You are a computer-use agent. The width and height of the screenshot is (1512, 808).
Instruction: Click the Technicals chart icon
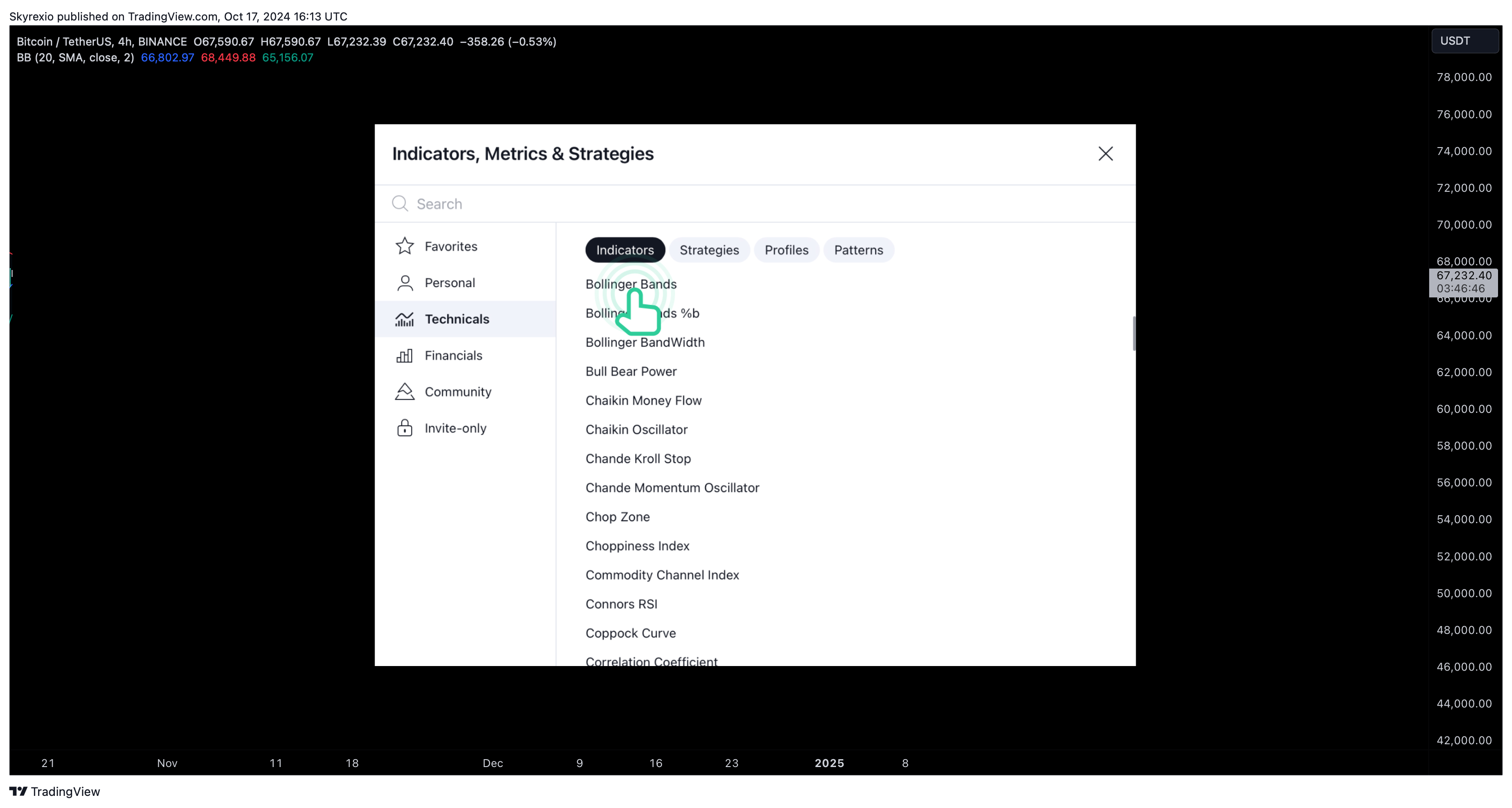click(404, 319)
